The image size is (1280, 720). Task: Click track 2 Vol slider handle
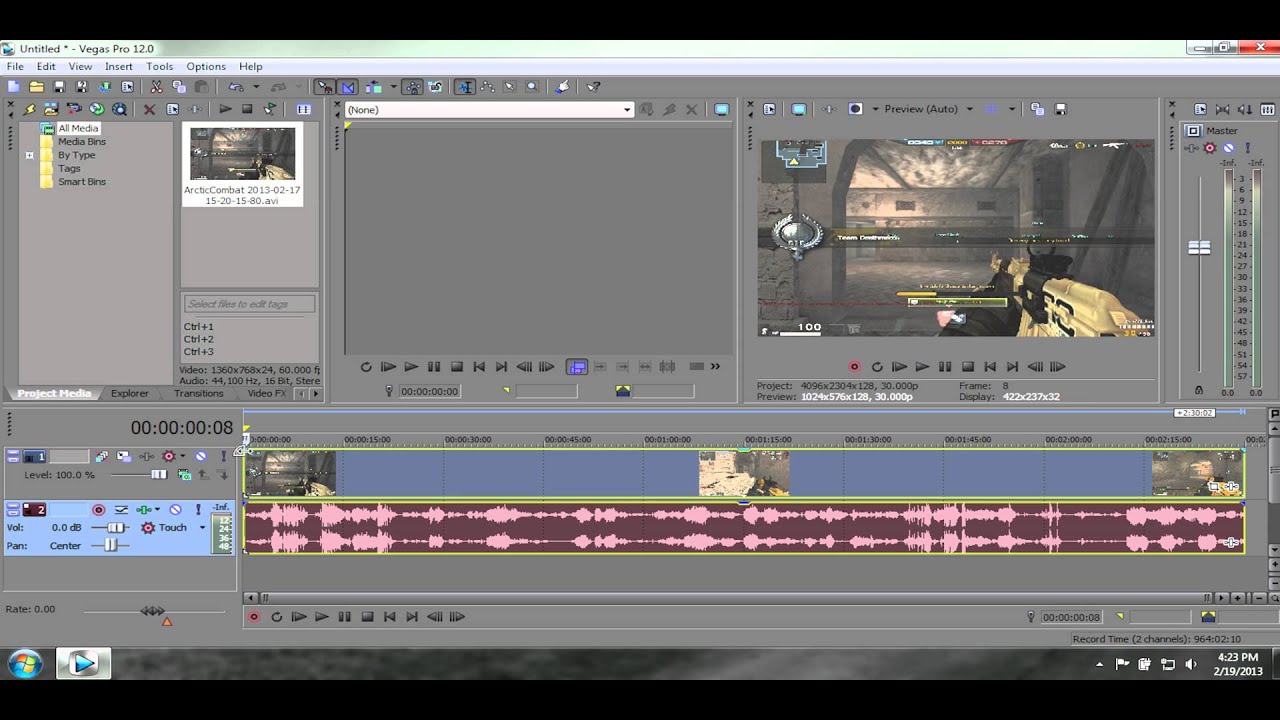coord(116,527)
